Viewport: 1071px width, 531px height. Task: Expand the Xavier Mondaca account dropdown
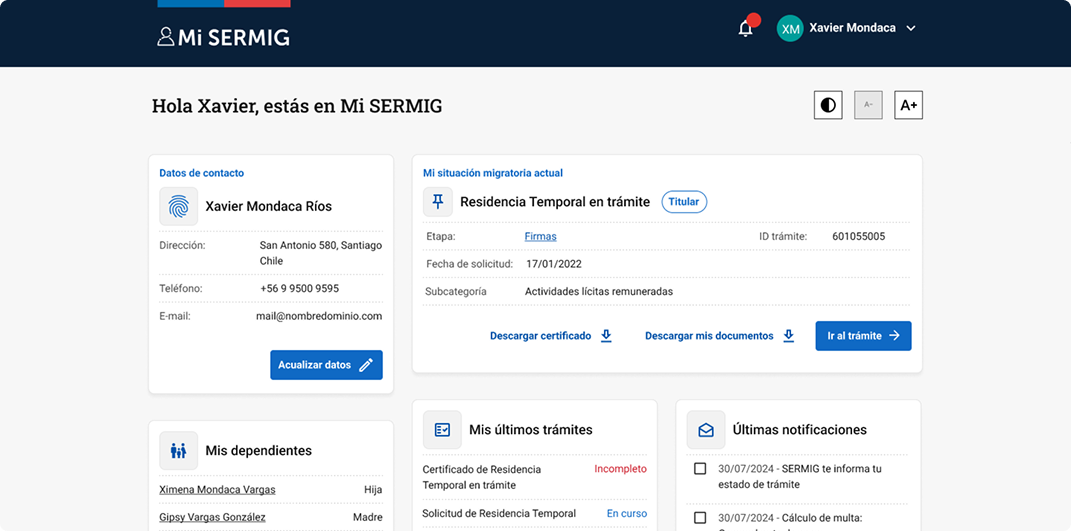coord(910,29)
